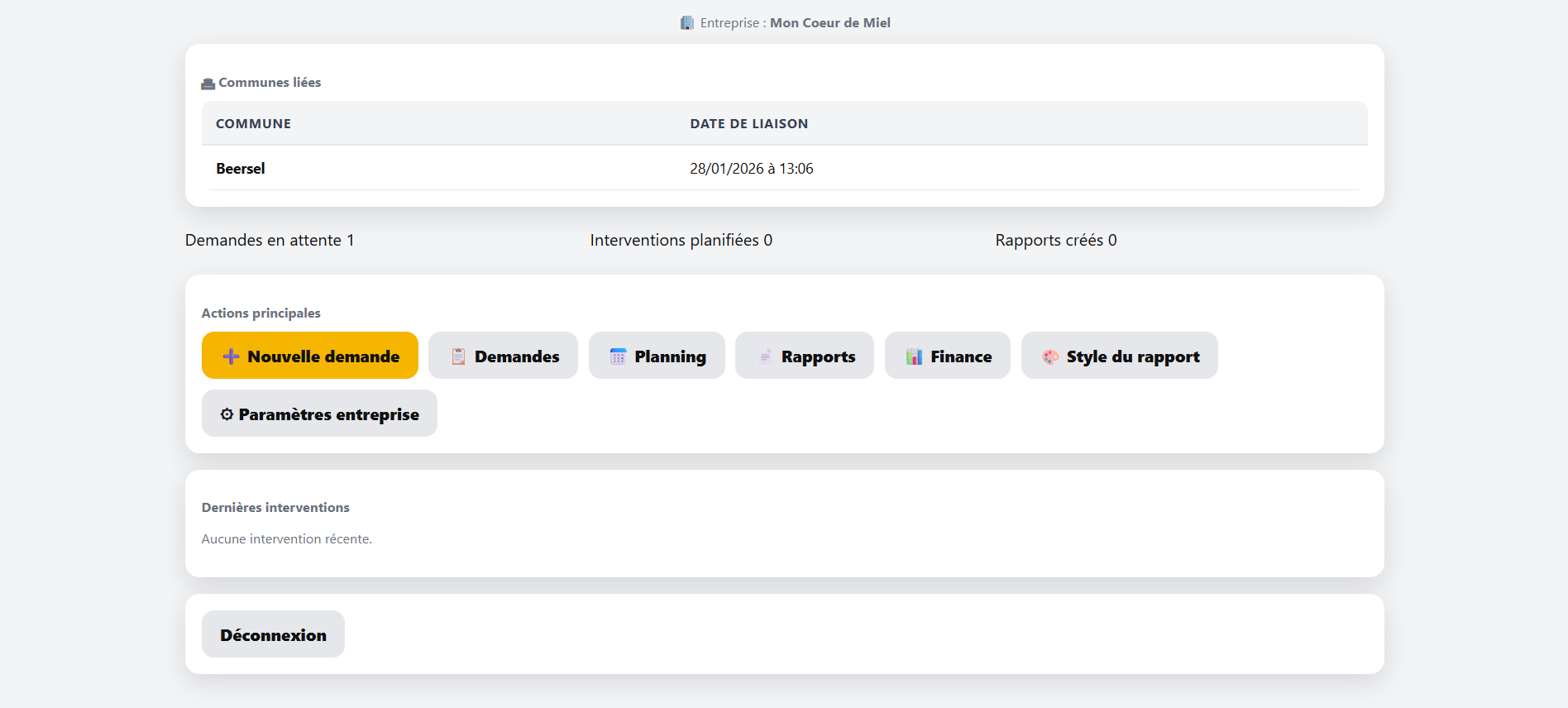Click the bar chart icon beside Finance
The height and width of the screenshot is (708, 1568).
click(x=914, y=356)
